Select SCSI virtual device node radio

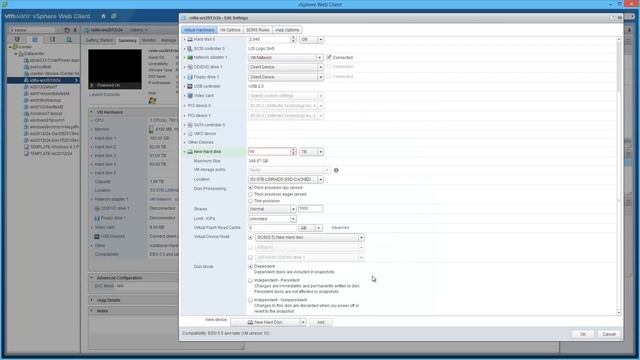tap(250, 238)
